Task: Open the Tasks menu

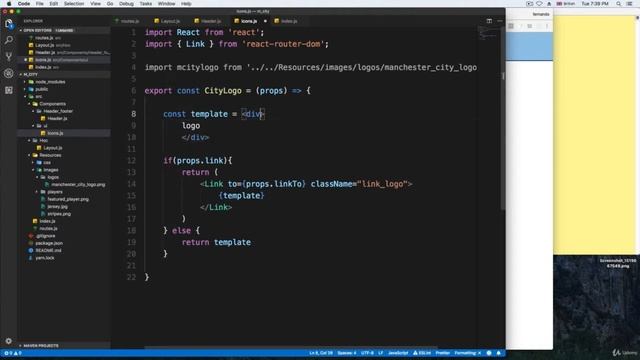Action: tap(146, 4)
